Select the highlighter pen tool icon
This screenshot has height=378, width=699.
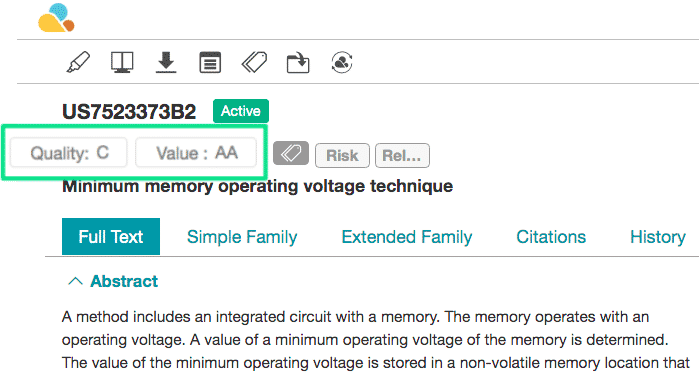[78, 62]
